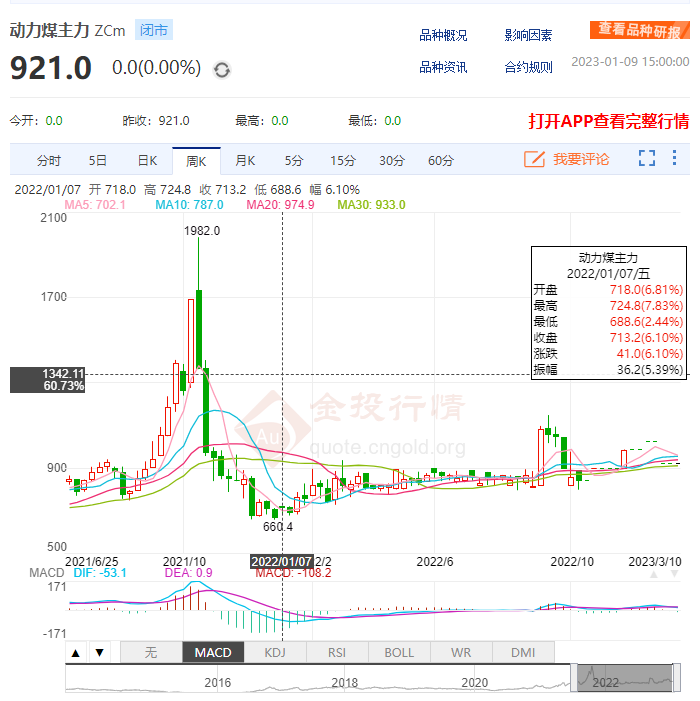The width and height of the screenshot is (700, 701).
Task: Click the 1982.0 peak price label
Action: [202, 231]
